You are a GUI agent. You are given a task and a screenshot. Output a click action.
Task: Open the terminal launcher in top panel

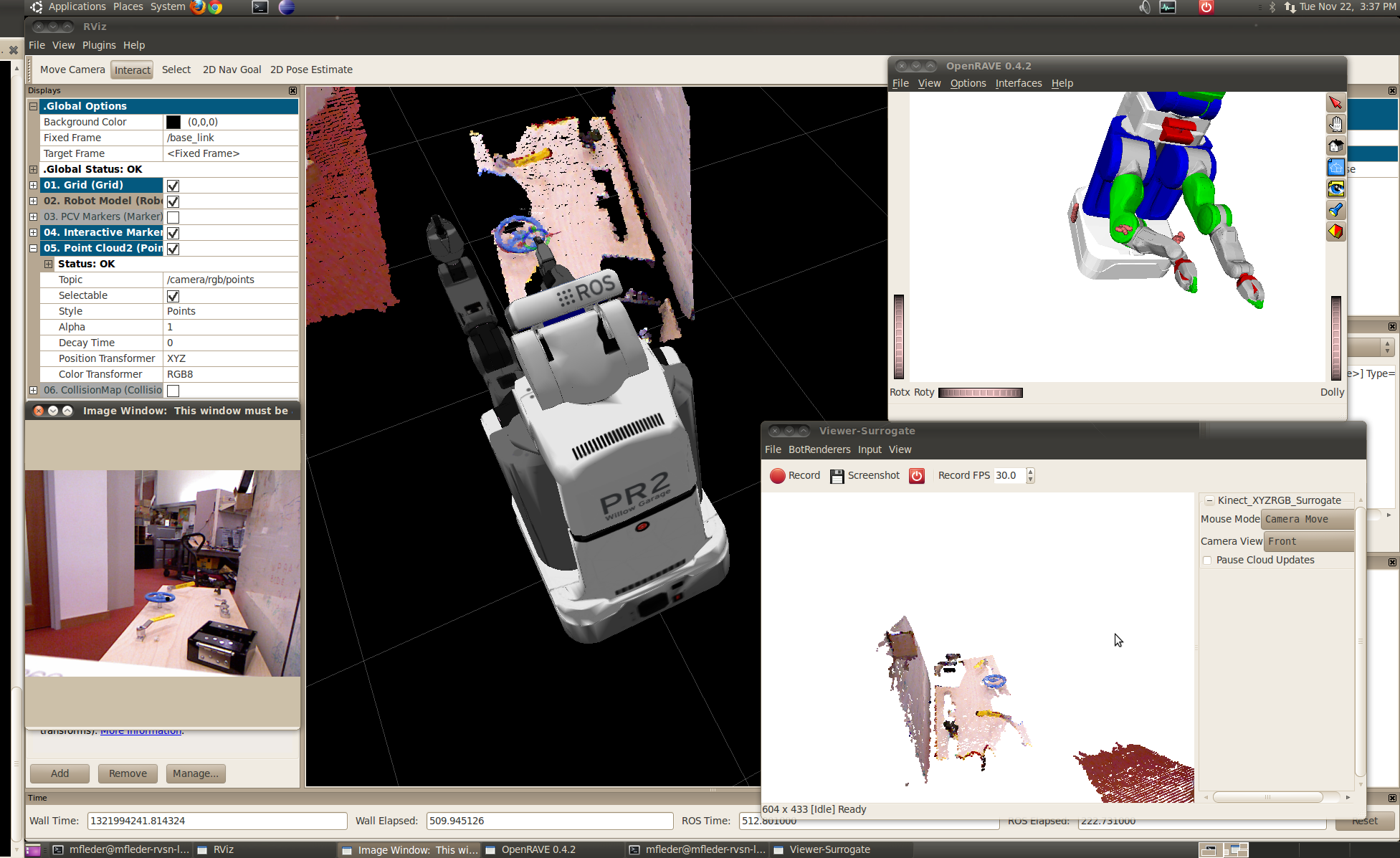point(260,7)
